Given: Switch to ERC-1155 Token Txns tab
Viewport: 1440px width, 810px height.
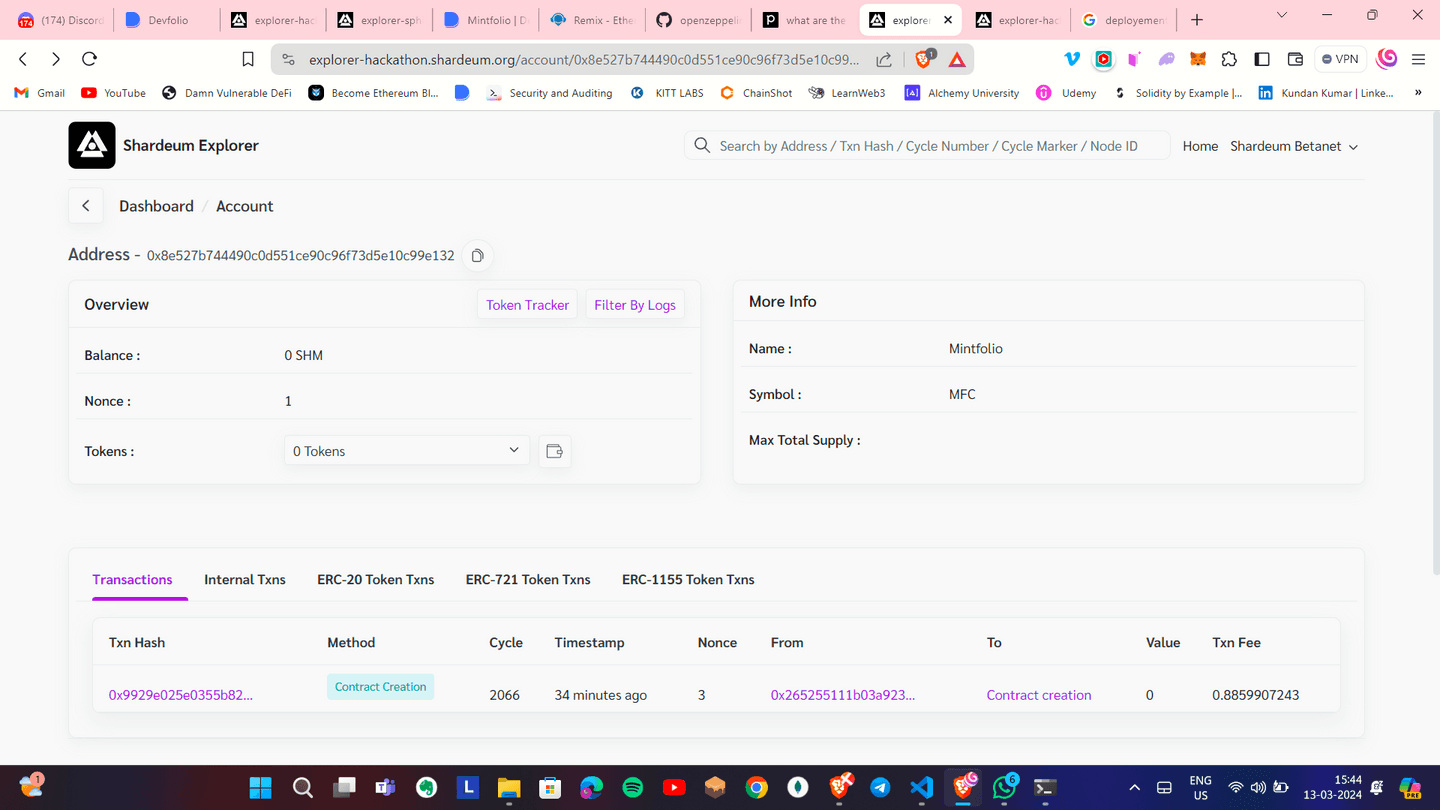Looking at the screenshot, I should click(688, 580).
